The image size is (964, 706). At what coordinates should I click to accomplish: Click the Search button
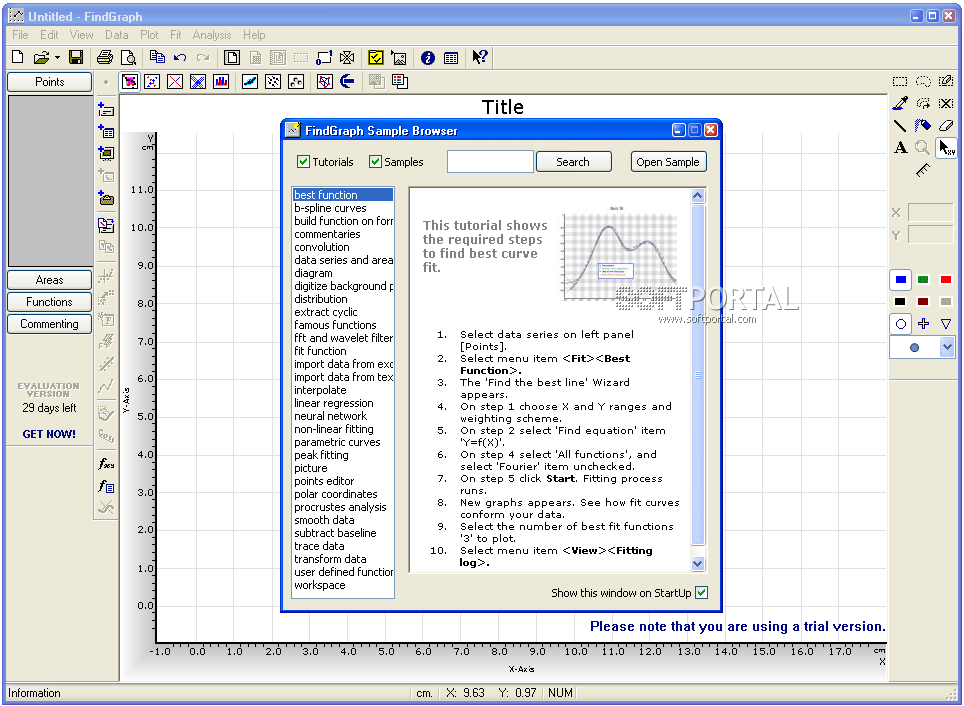(574, 162)
